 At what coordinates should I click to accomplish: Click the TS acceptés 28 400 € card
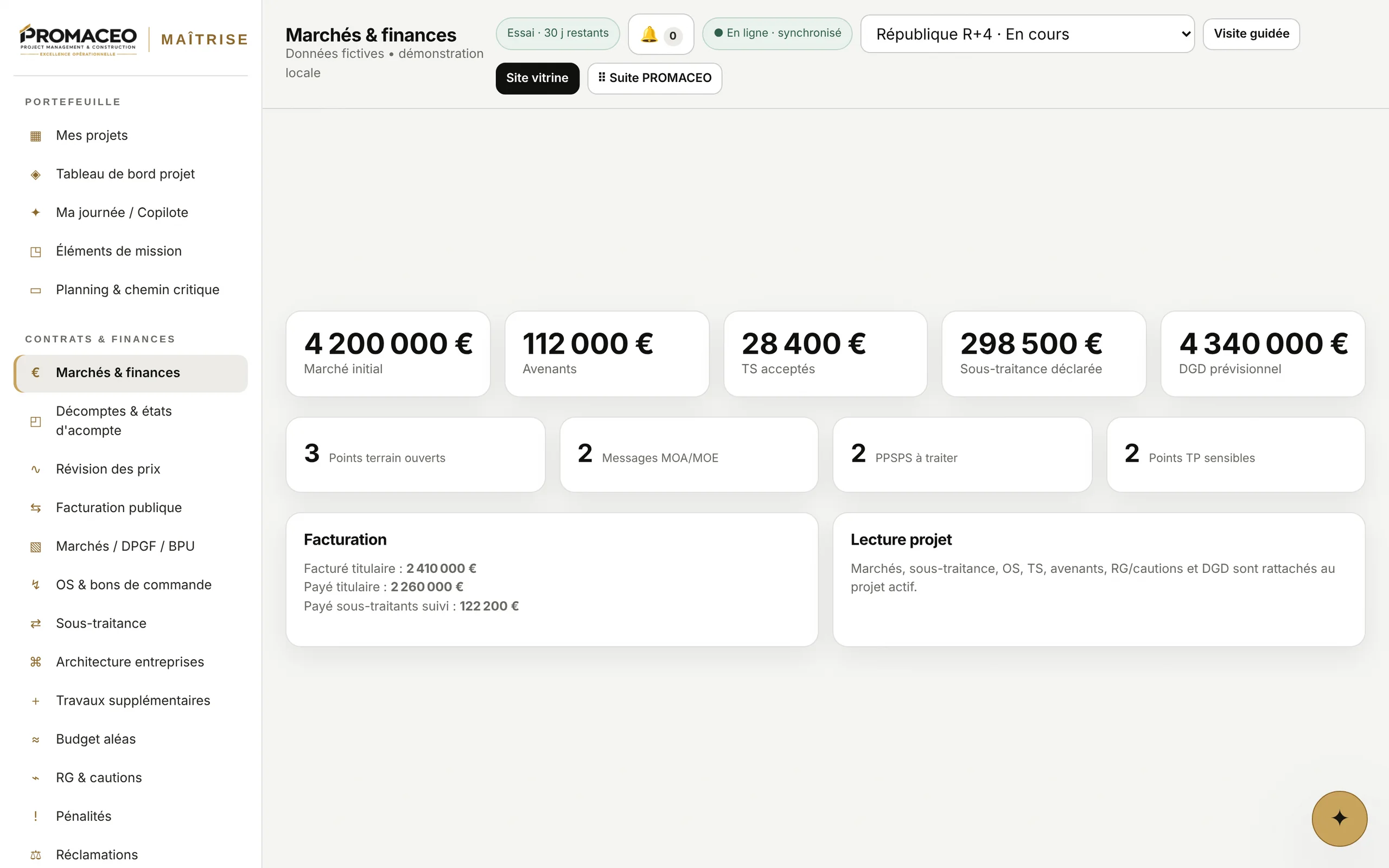(x=825, y=354)
